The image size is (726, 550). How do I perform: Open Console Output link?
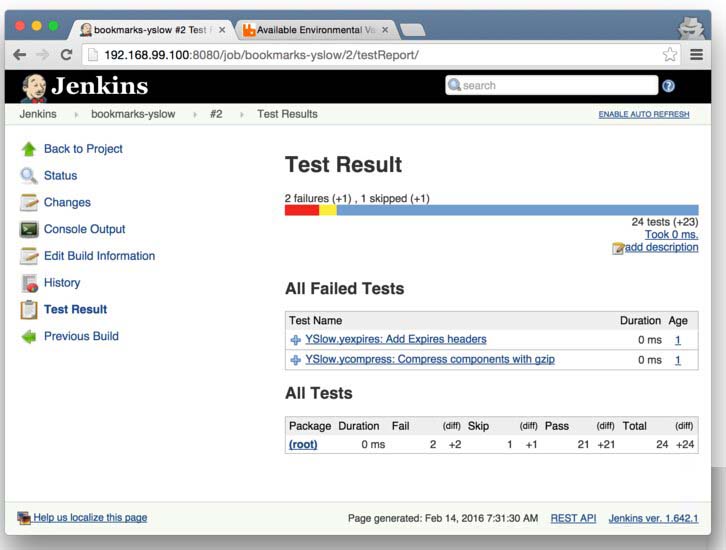pyautogui.click(x=85, y=229)
